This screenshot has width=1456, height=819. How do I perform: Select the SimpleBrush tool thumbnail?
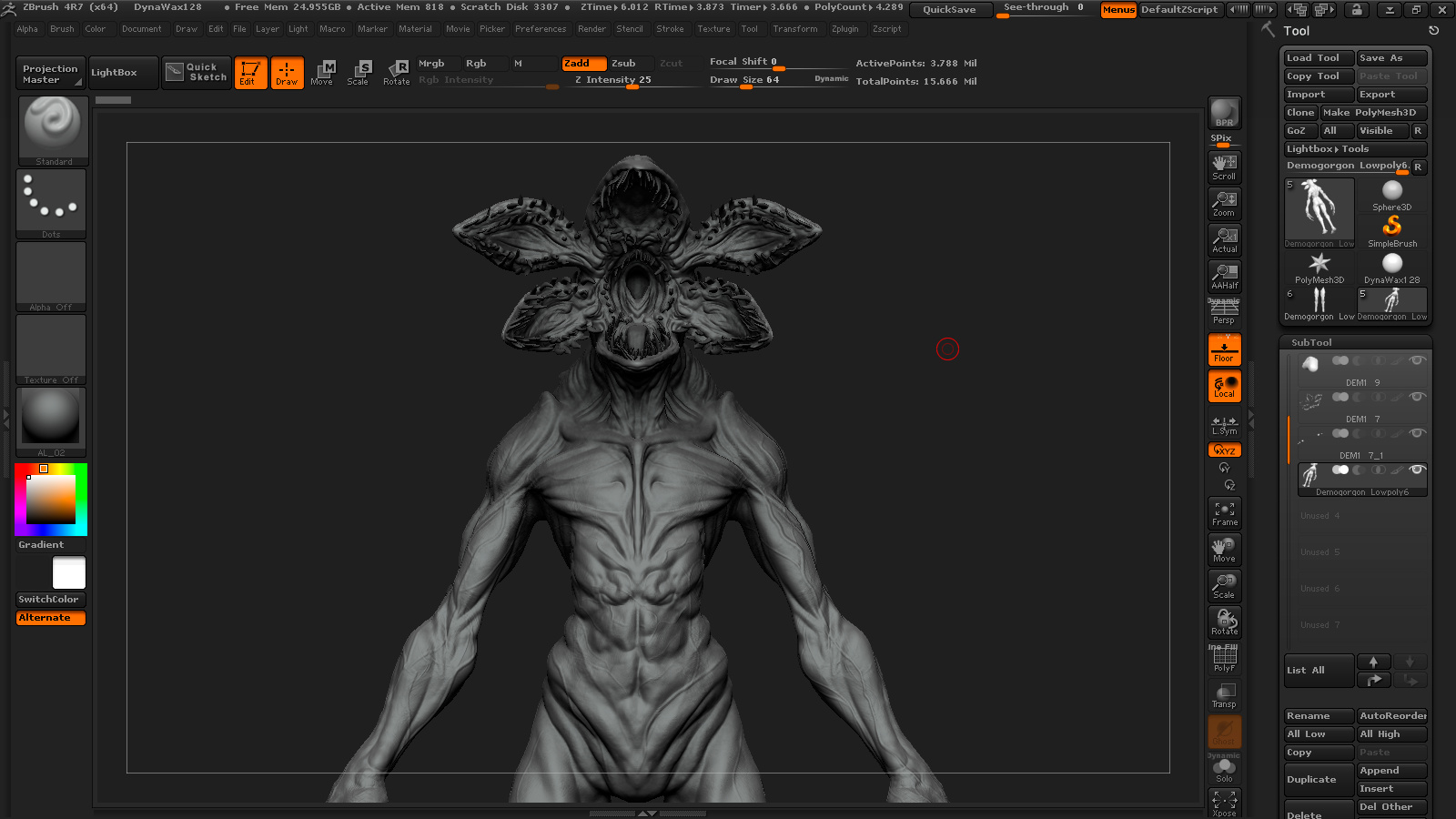(1392, 231)
